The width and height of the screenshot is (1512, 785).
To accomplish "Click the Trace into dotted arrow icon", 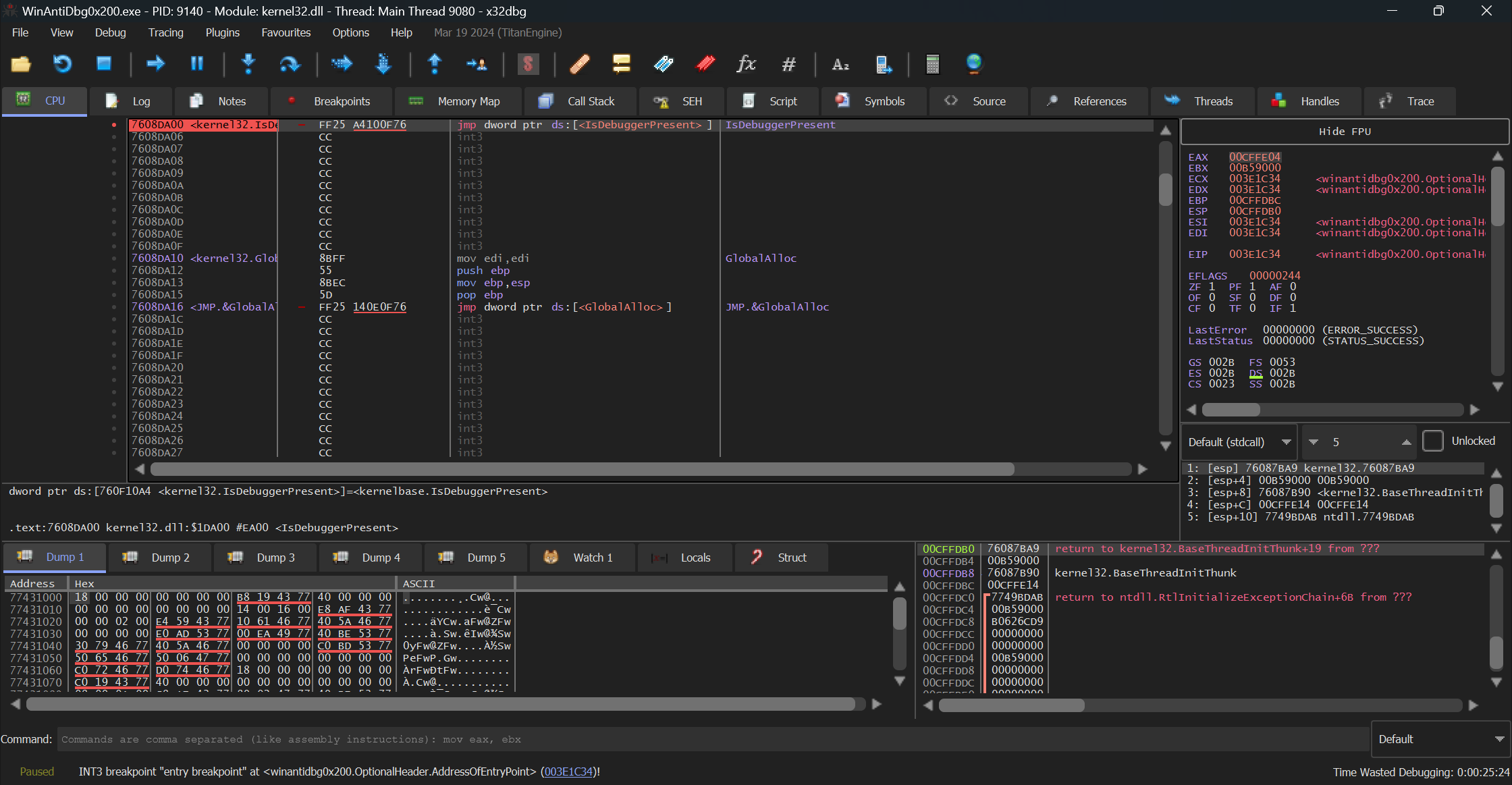I will coord(342,64).
